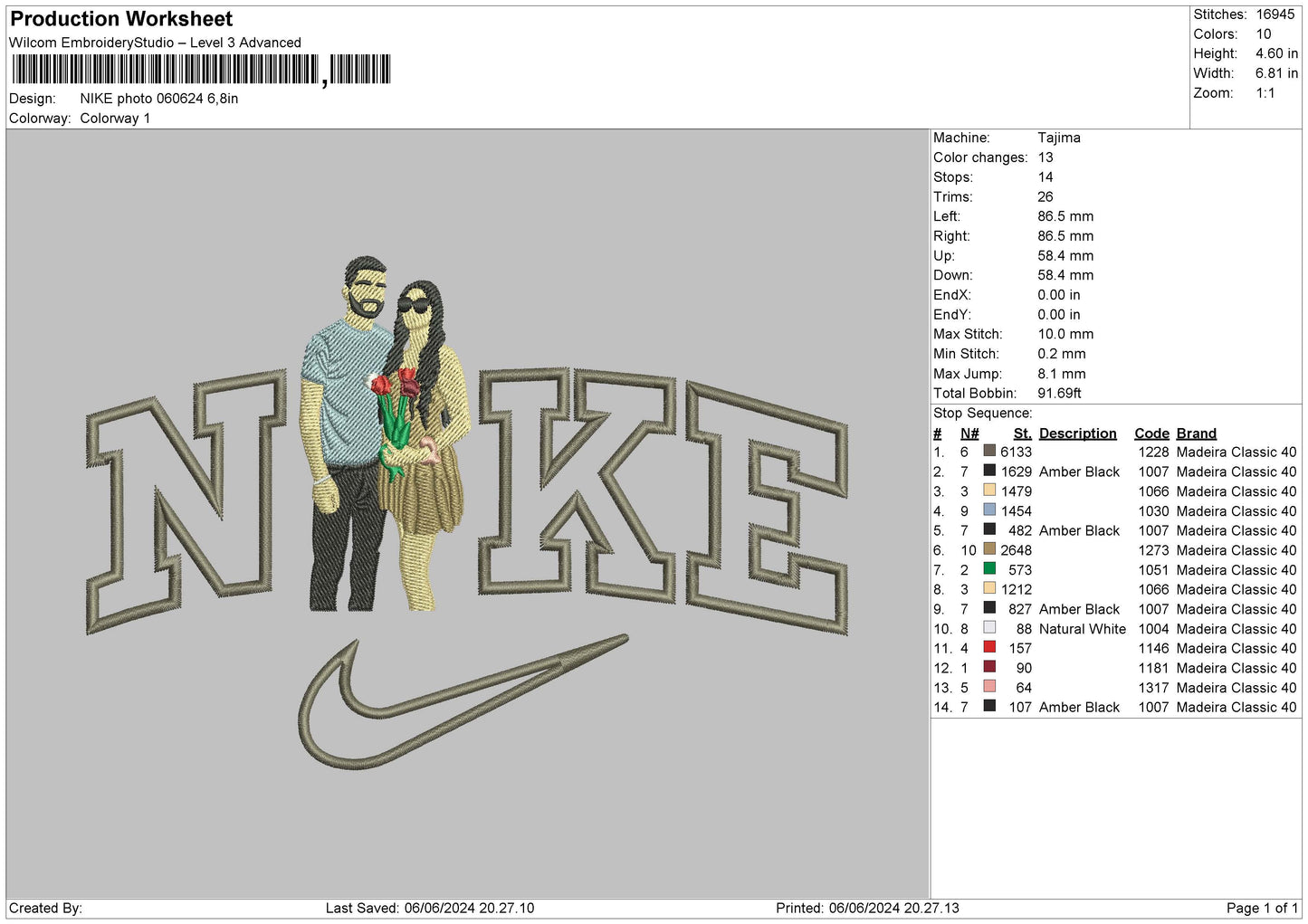Click the design name 'NIKE photo 060624 6,8in'
1308x924 pixels.
coord(159,99)
